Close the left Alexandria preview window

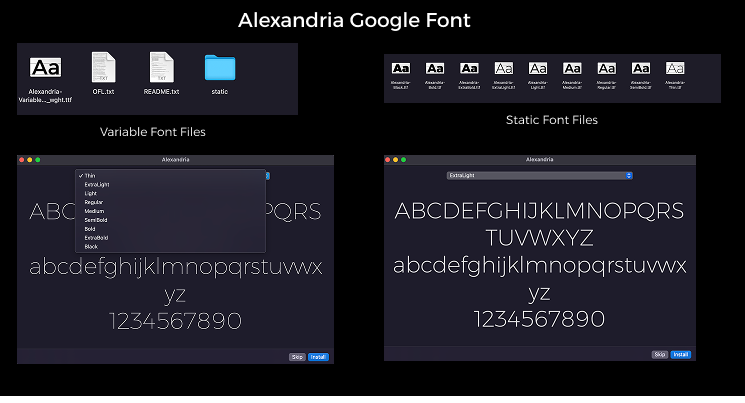[21, 160]
